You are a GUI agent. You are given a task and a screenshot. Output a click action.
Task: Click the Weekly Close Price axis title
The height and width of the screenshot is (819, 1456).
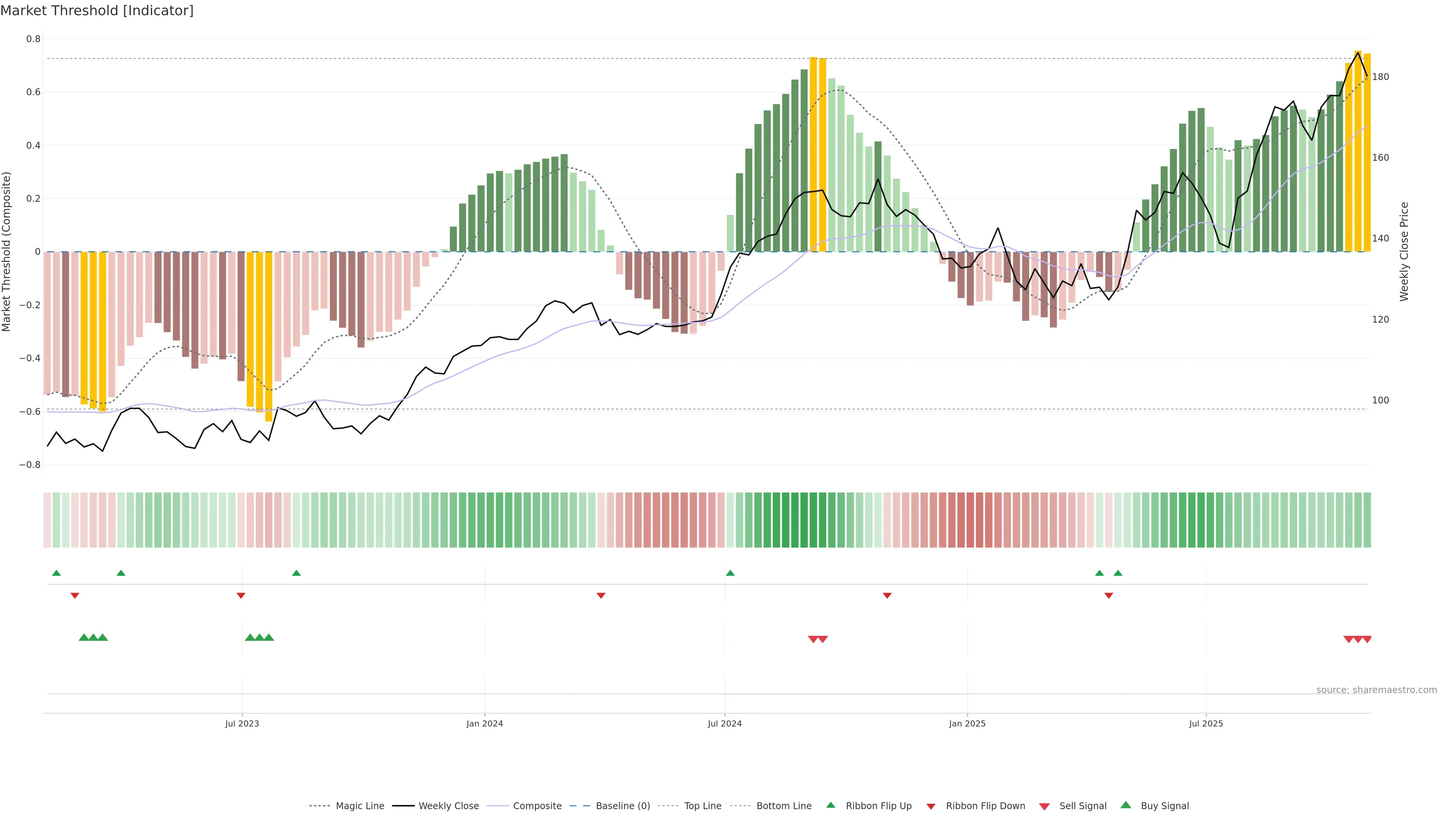click(1404, 251)
